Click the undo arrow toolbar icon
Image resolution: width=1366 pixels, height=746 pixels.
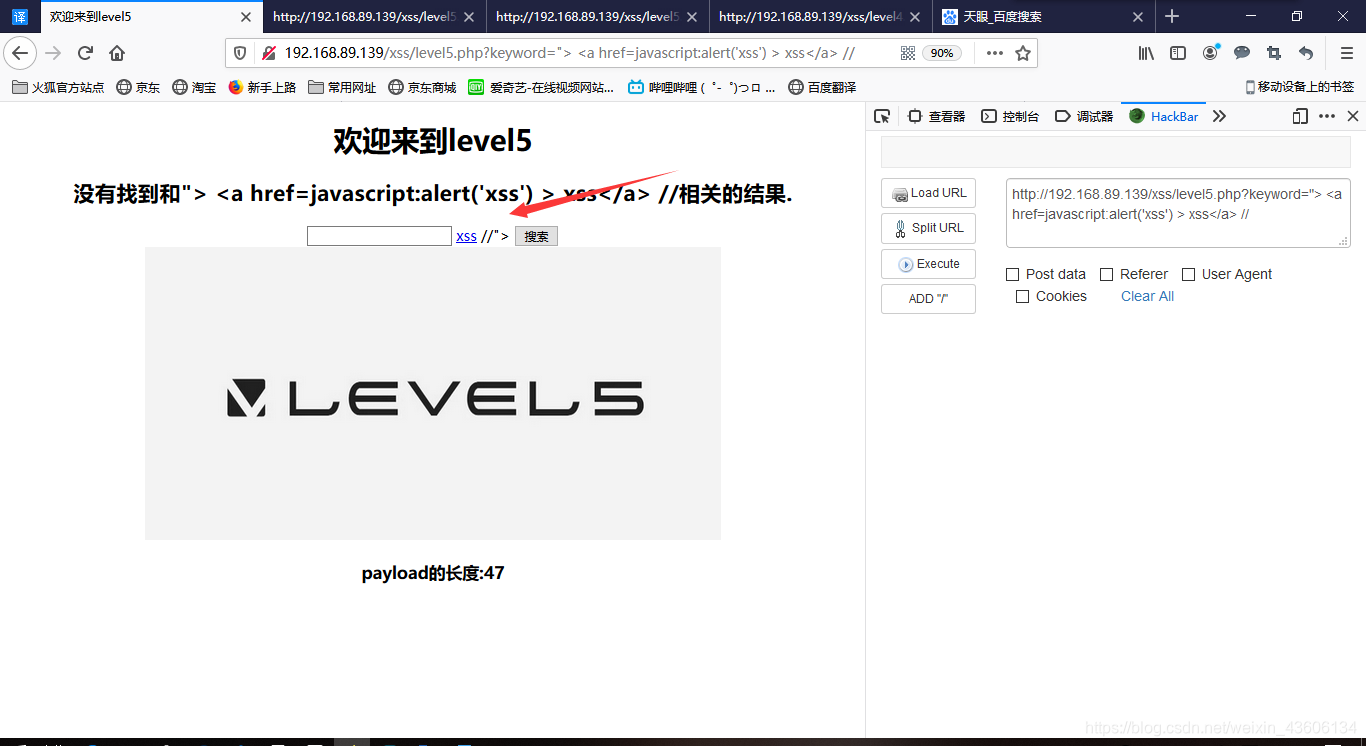coord(1306,53)
